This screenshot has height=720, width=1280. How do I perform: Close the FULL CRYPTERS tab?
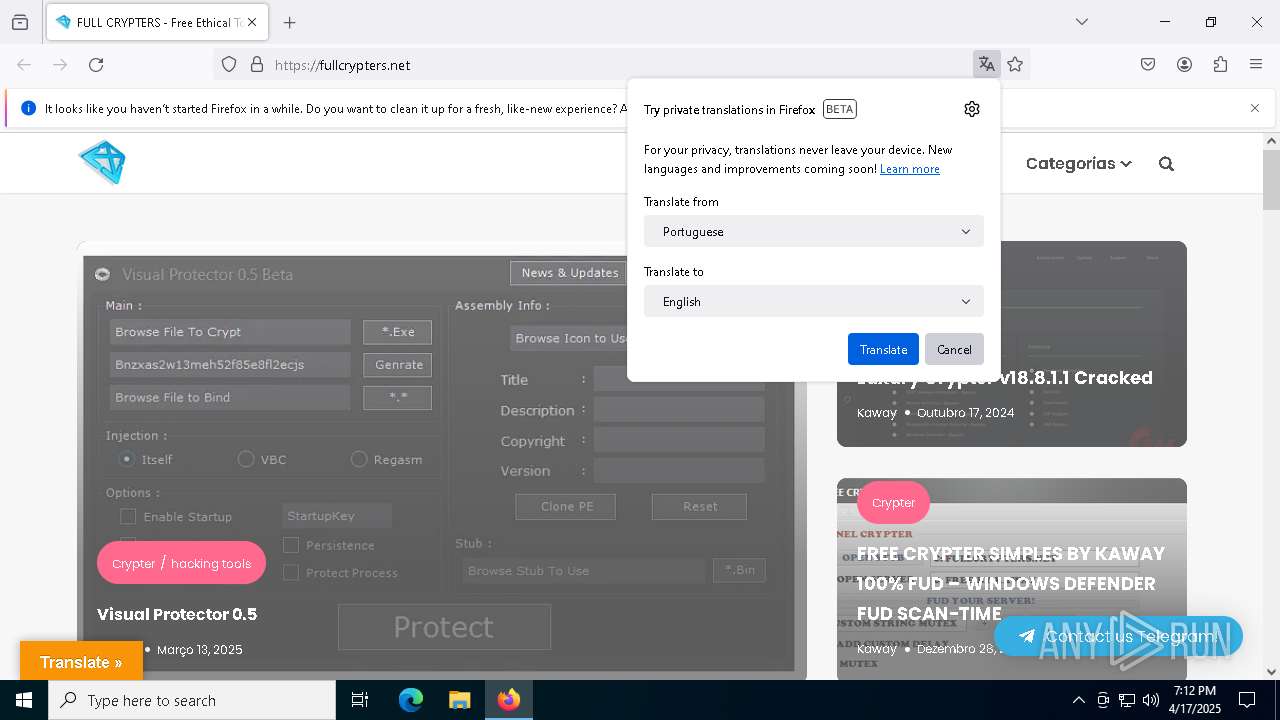coord(252,22)
